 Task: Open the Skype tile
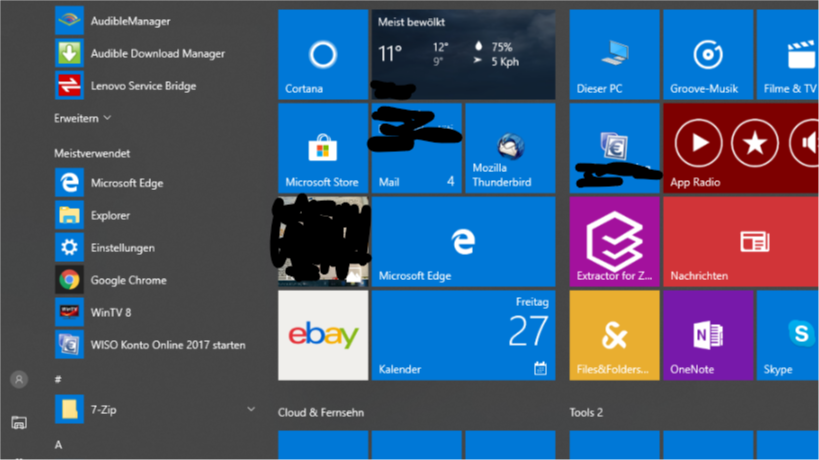pyautogui.click(x=788, y=335)
